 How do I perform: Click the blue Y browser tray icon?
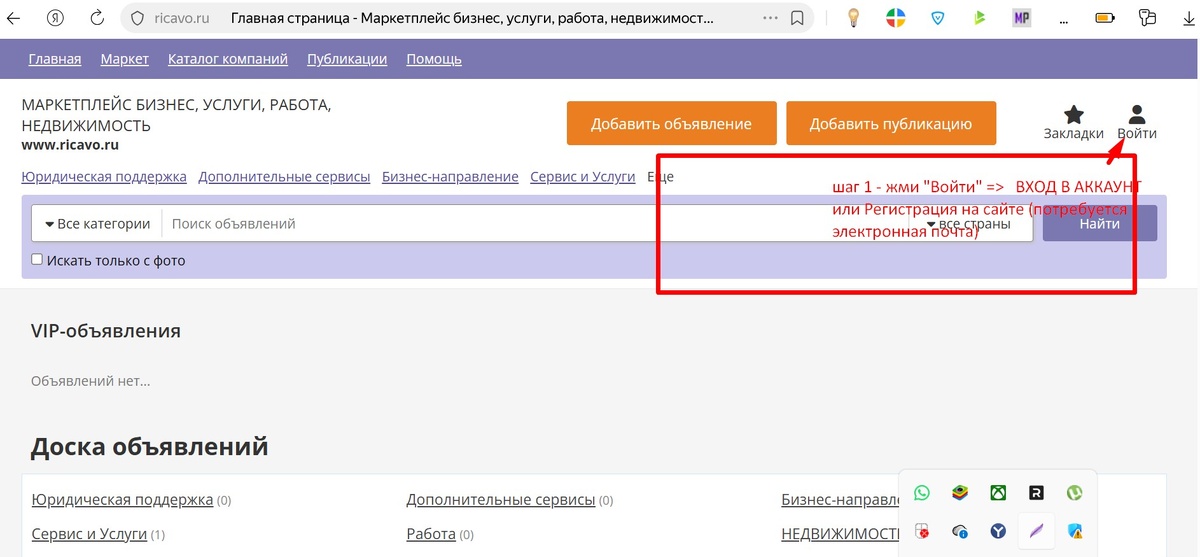[998, 531]
